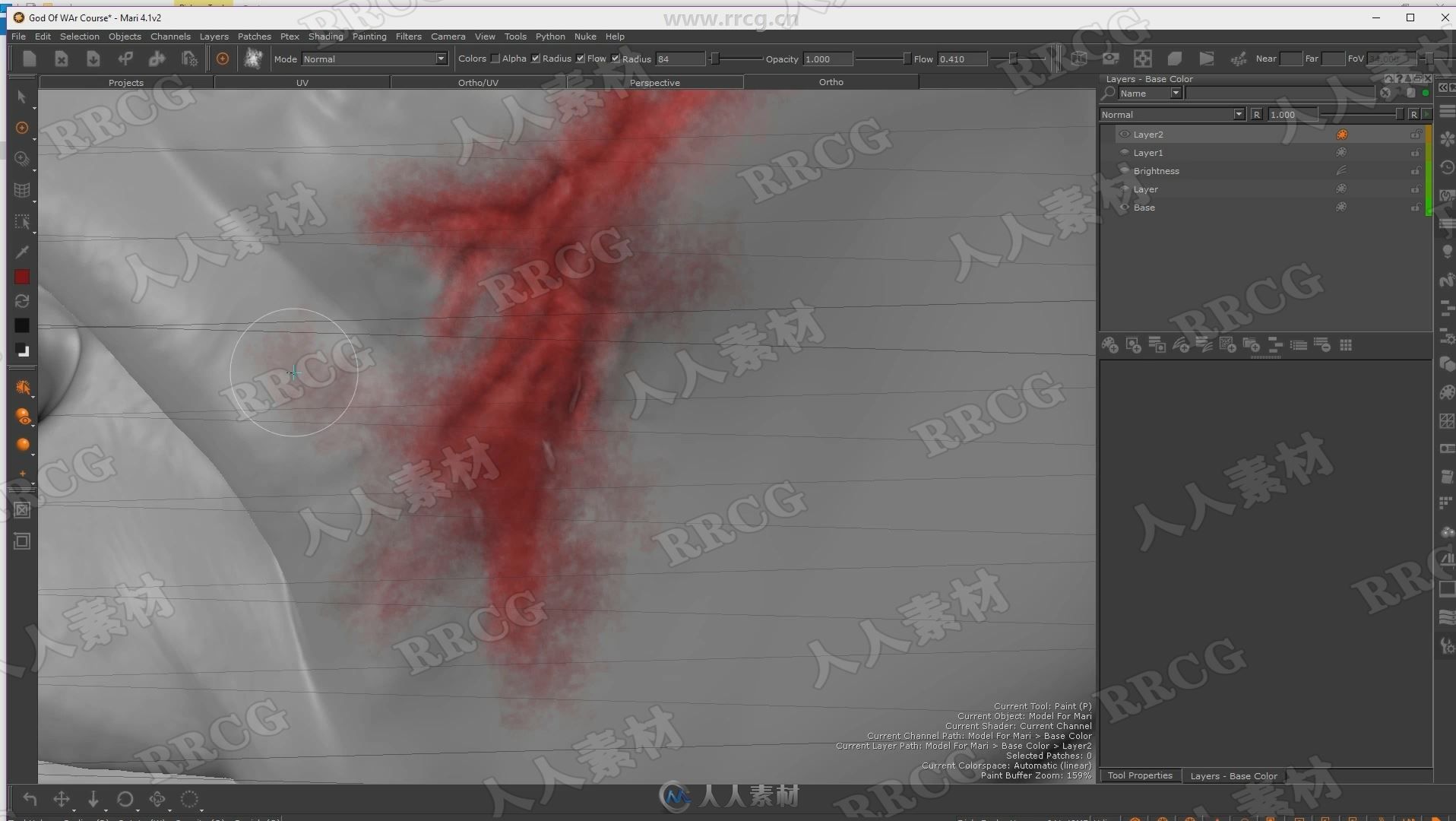
Task: Click the New project file icon
Action: coord(30,59)
